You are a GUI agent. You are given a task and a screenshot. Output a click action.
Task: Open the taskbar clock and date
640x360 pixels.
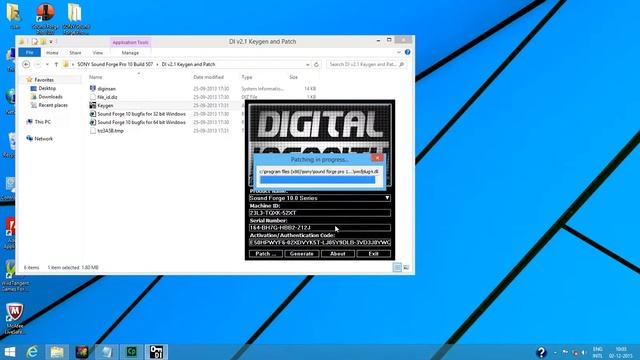click(620, 352)
